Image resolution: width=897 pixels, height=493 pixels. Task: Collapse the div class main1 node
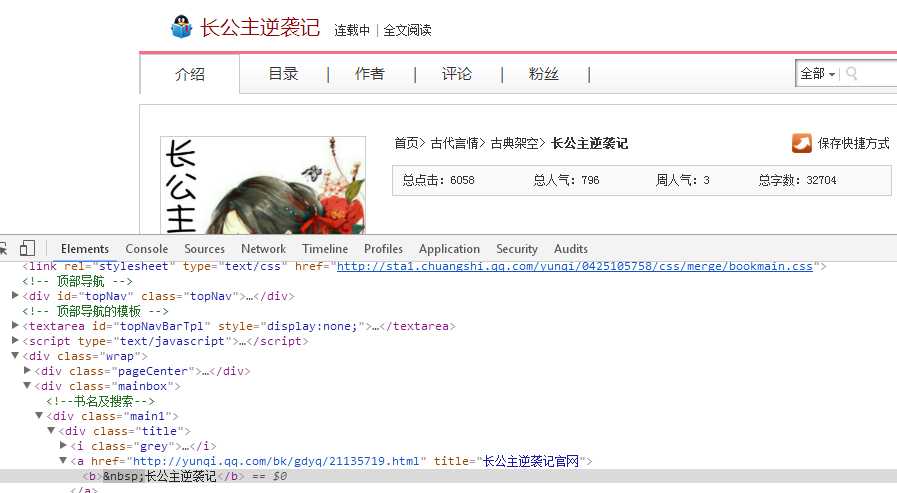click(x=39, y=415)
